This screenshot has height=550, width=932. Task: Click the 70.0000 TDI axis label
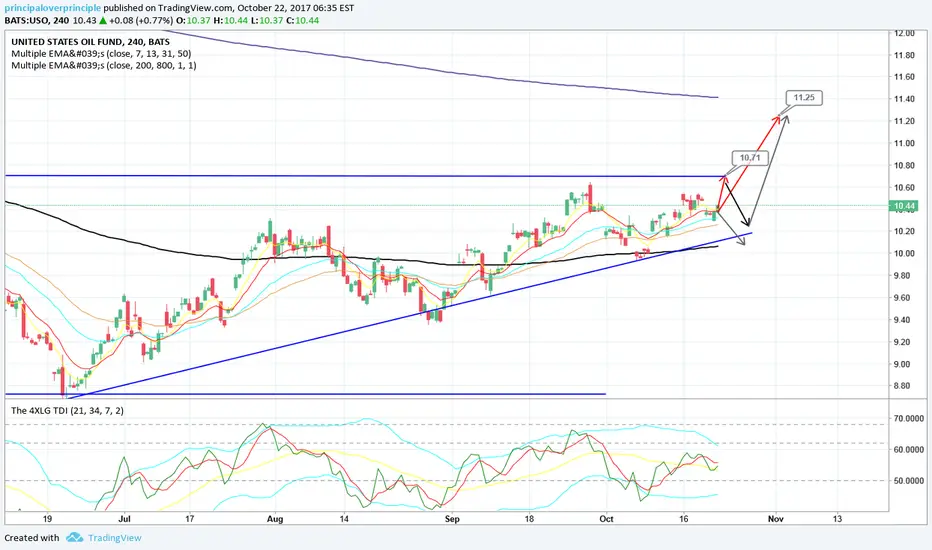(x=909, y=419)
